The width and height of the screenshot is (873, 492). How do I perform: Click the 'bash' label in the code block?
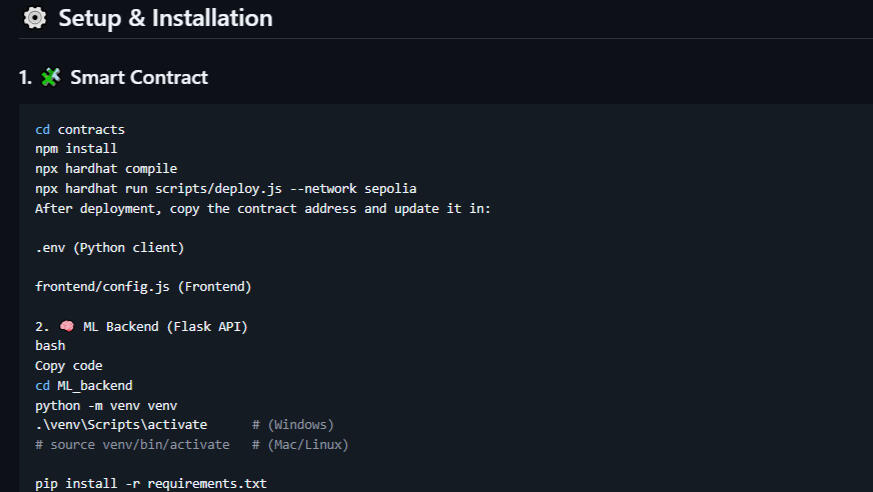50,345
